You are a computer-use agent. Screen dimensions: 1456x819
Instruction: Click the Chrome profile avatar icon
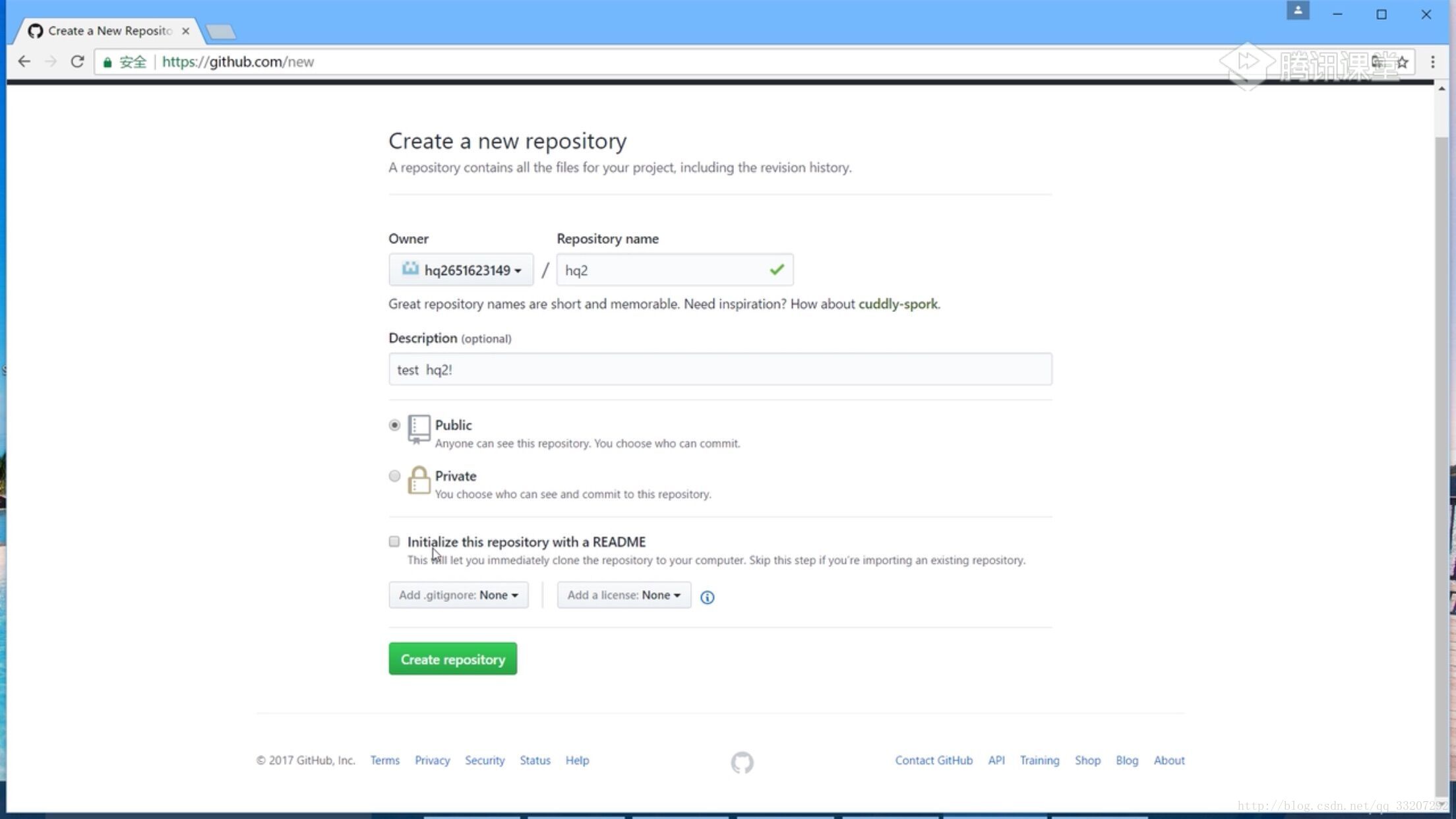coord(1298,11)
